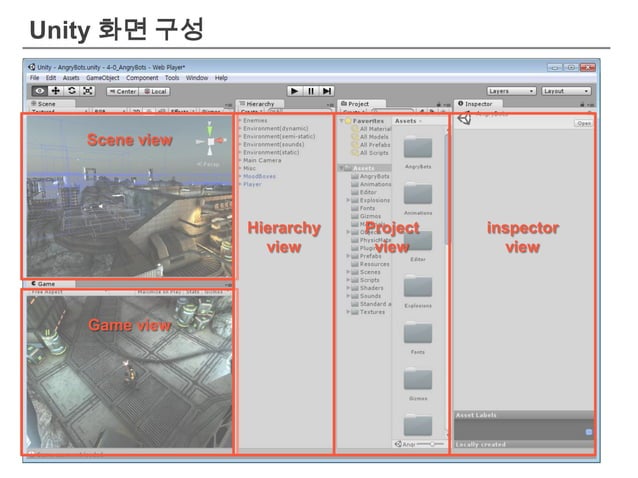Expand the Environment(dynamic) arrow

pyautogui.click(x=240, y=129)
